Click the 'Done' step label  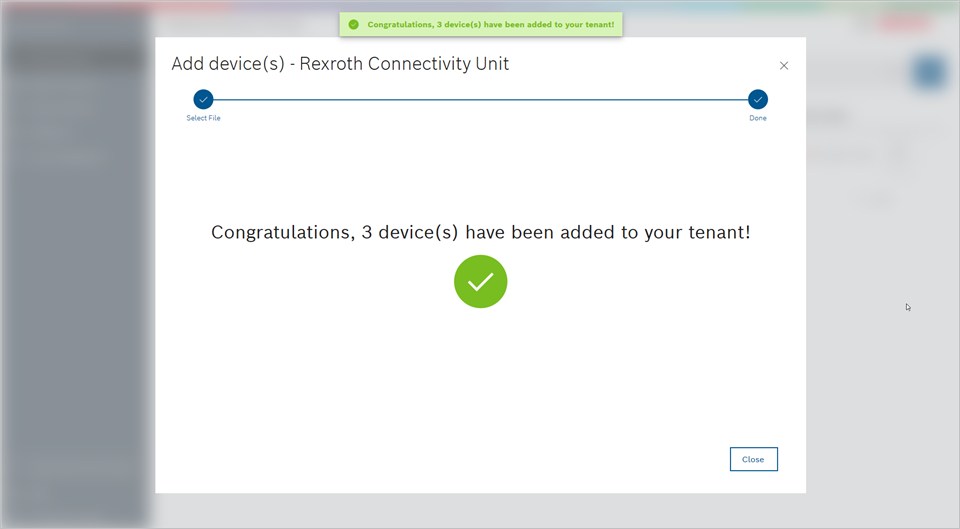tap(757, 118)
